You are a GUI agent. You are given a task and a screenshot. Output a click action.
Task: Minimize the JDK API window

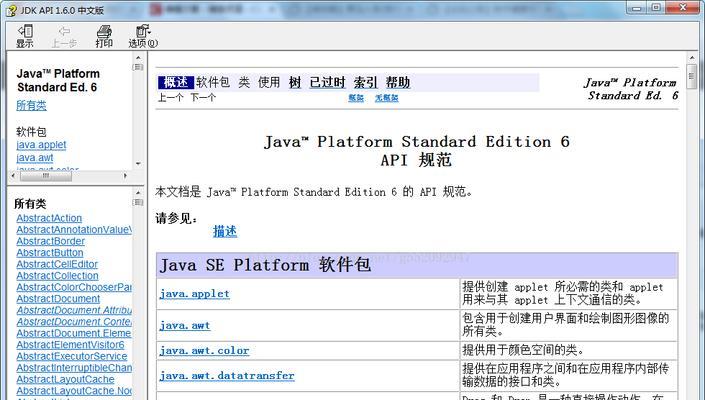637,8
